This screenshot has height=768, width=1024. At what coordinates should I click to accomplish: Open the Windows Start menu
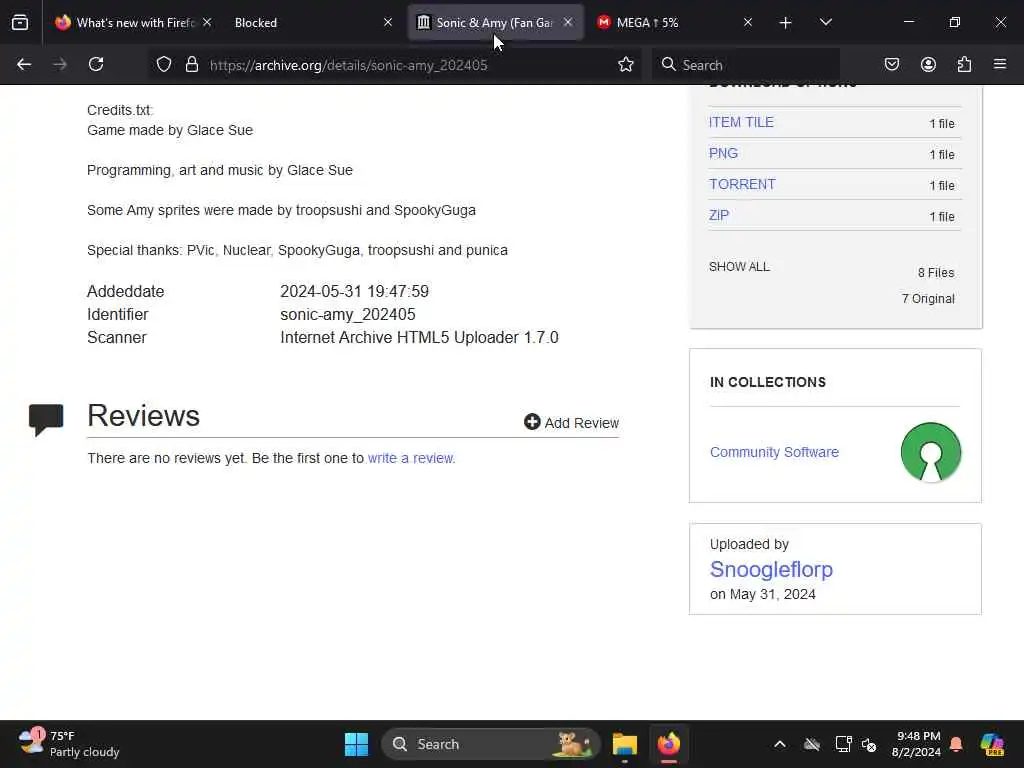pyautogui.click(x=357, y=744)
